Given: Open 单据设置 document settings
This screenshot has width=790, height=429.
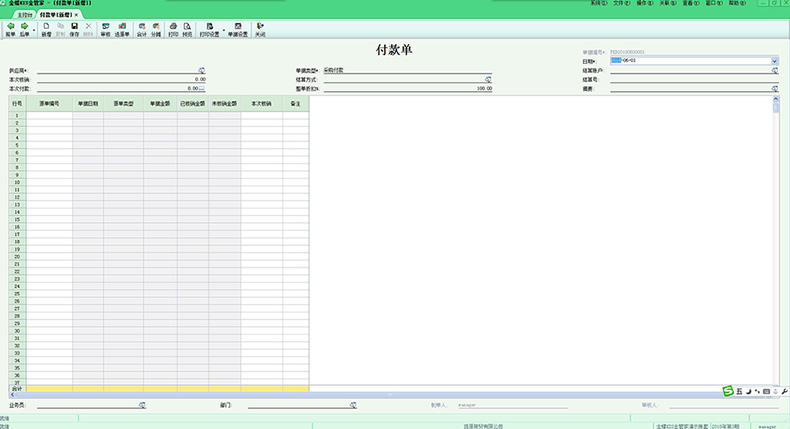Looking at the screenshot, I should tap(238, 28).
